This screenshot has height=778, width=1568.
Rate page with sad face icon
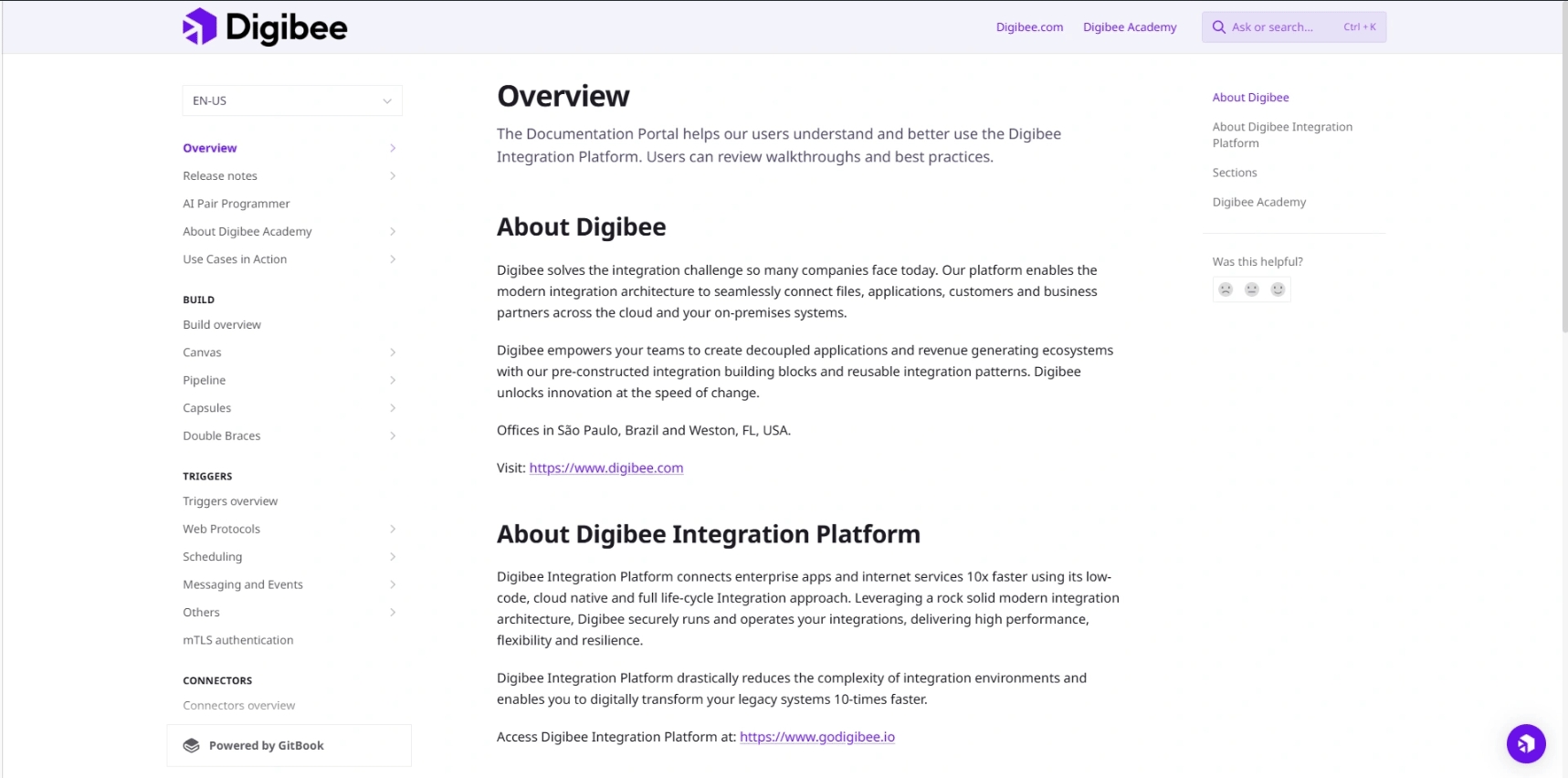1226,289
